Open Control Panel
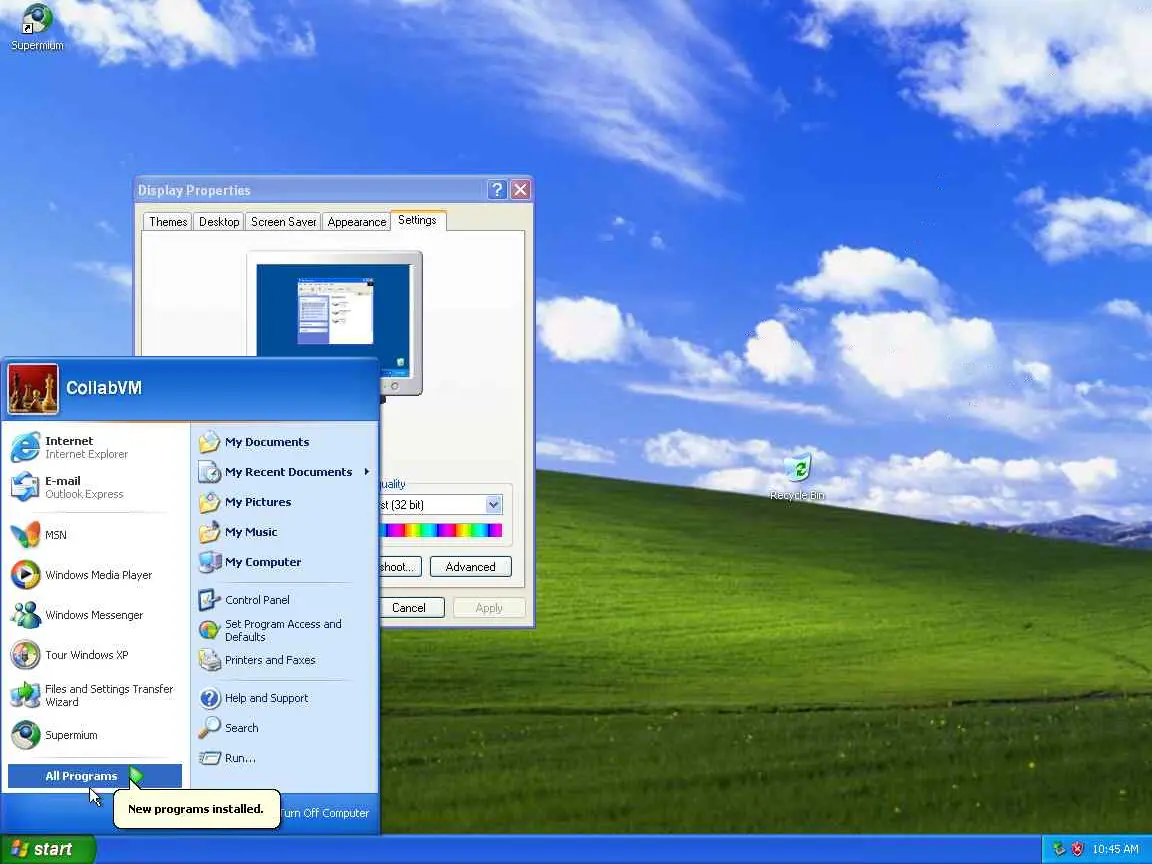This screenshot has height=864, width=1152. coord(284,600)
